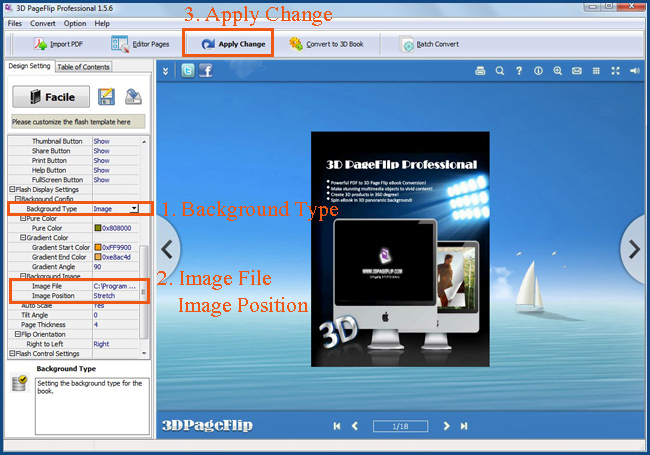Share the book on Facebook
Viewport: 650px width, 455px height.
click(x=206, y=70)
